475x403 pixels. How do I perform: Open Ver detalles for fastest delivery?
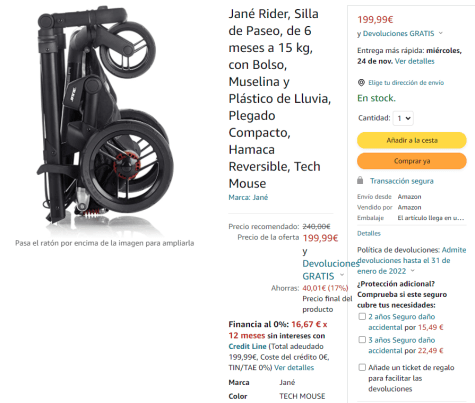414,61
